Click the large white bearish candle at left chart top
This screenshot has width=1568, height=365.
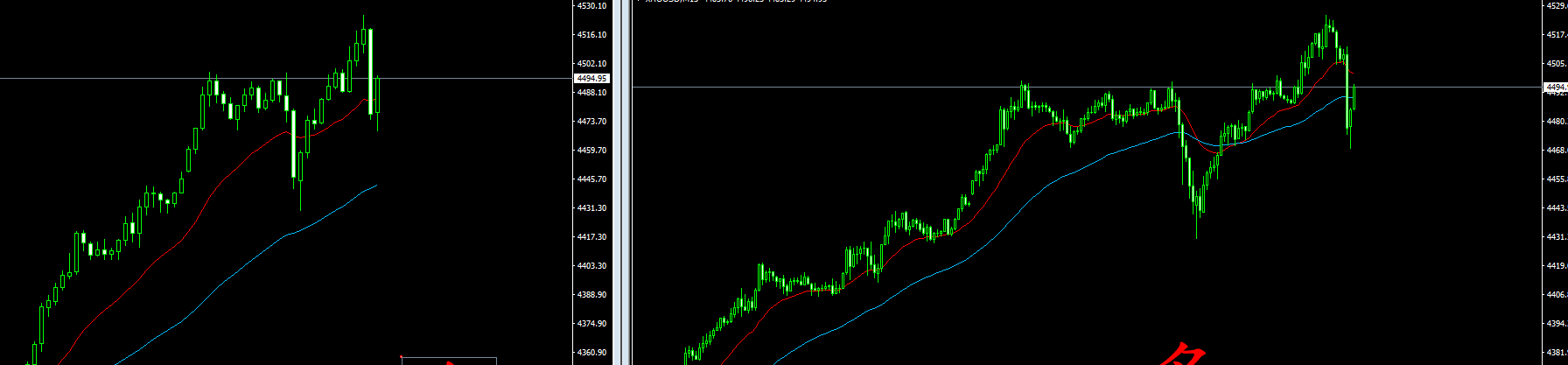(x=371, y=70)
